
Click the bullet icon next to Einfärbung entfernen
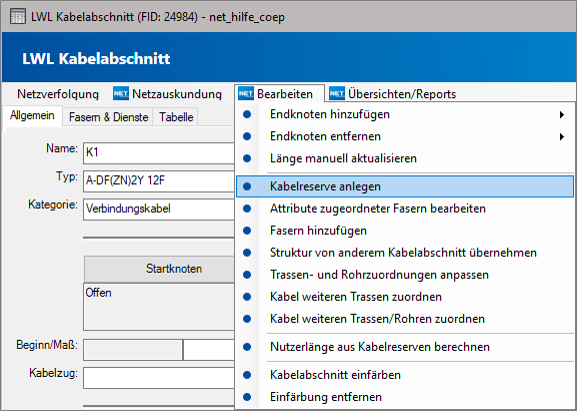pos(247,397)
